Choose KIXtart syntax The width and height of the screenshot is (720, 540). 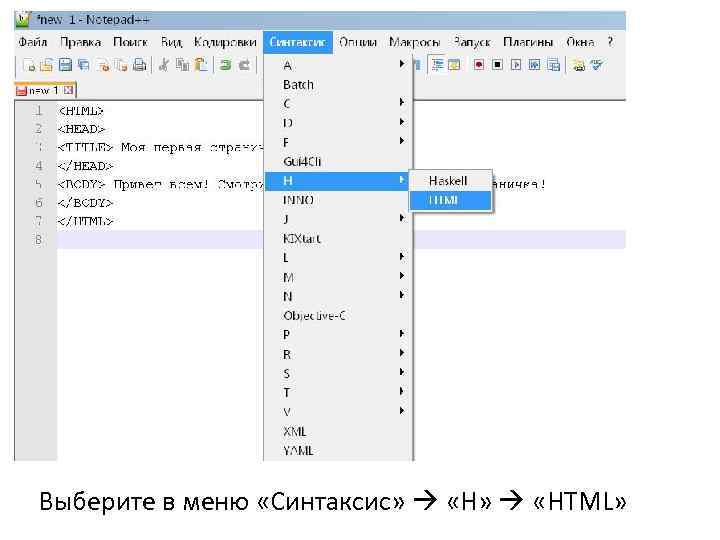(339, 239)
